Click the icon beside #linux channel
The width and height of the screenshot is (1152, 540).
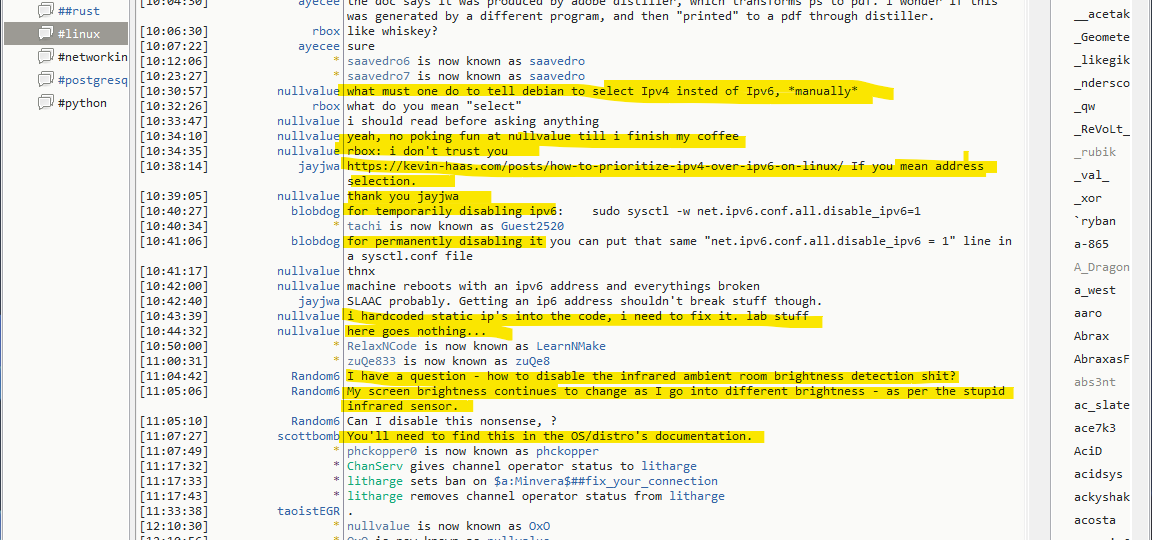pos(45,34)
